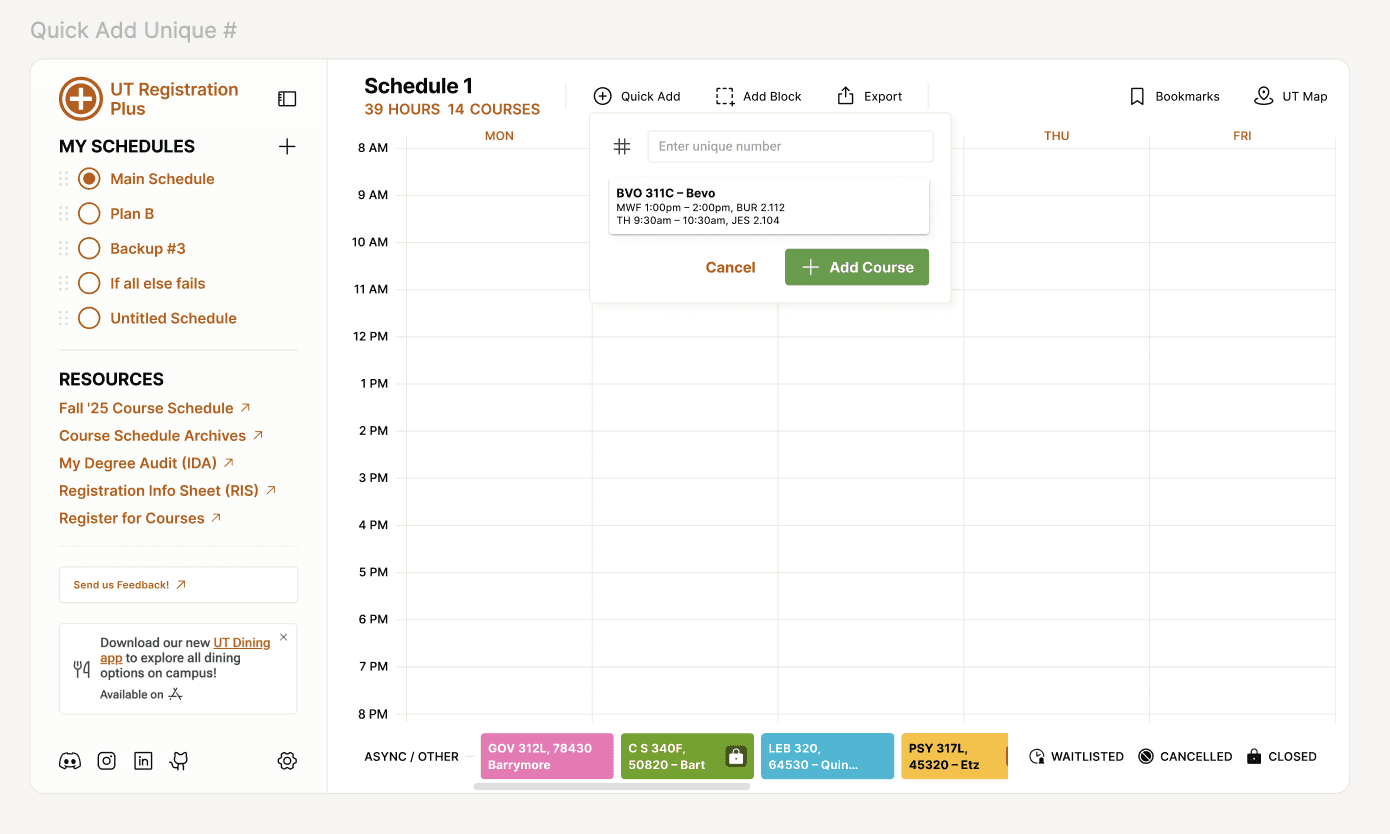Click the drag handle beside Untitled Schedule
This screenshot has height=834, width=1390.
[x=64, y=318]
